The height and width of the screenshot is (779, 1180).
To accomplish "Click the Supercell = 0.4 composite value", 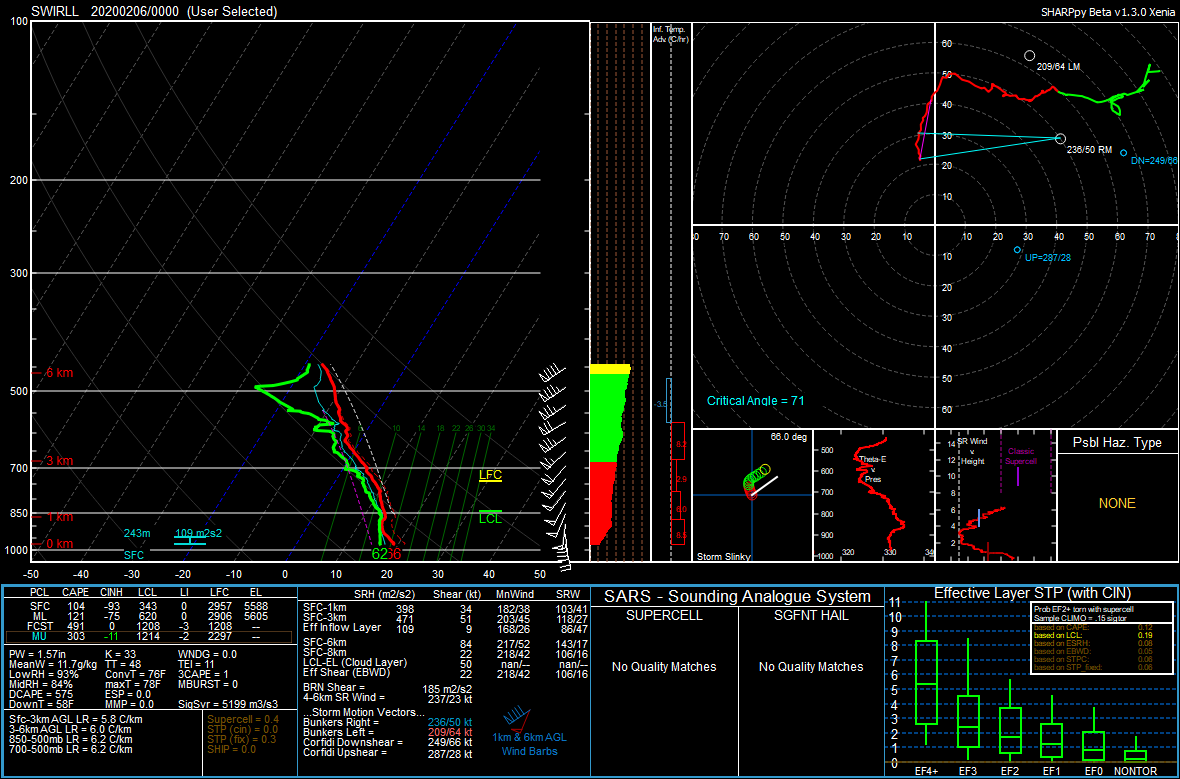I will [x=243, y=719].
